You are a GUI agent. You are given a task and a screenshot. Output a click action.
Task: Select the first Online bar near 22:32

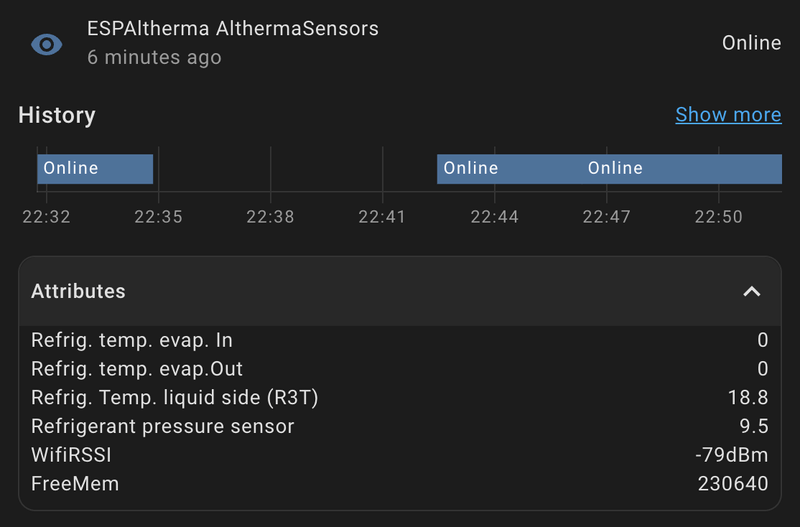[x=95, y=169]
